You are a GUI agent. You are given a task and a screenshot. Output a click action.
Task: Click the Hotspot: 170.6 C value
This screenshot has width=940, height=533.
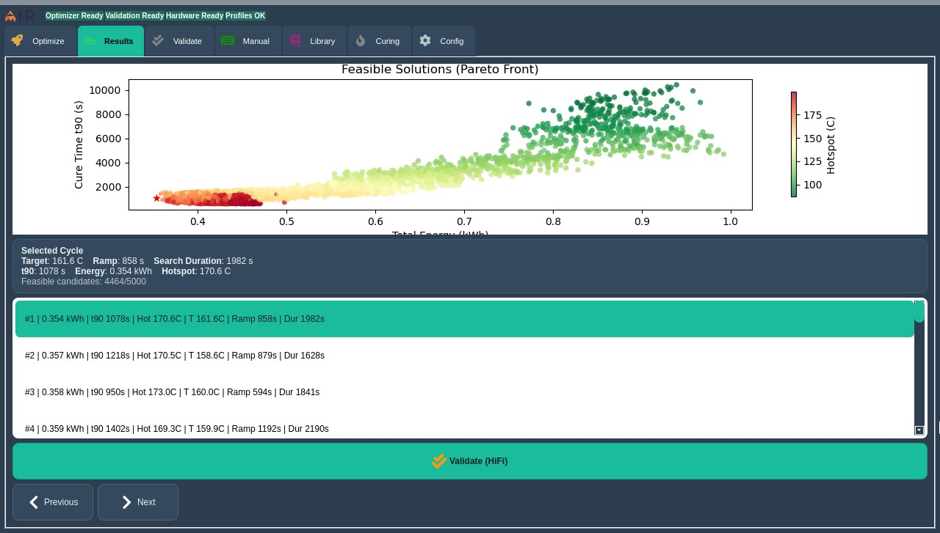point(196,271)
